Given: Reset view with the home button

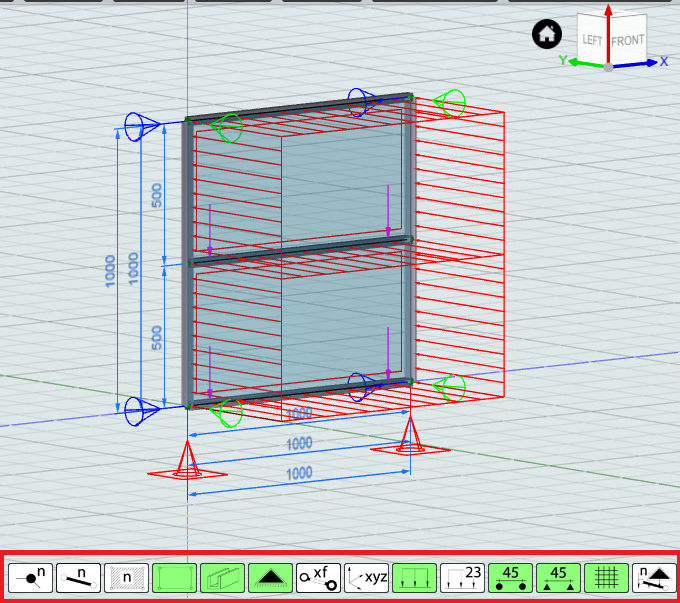Looking at the screenshot, I should pos(547,34).
